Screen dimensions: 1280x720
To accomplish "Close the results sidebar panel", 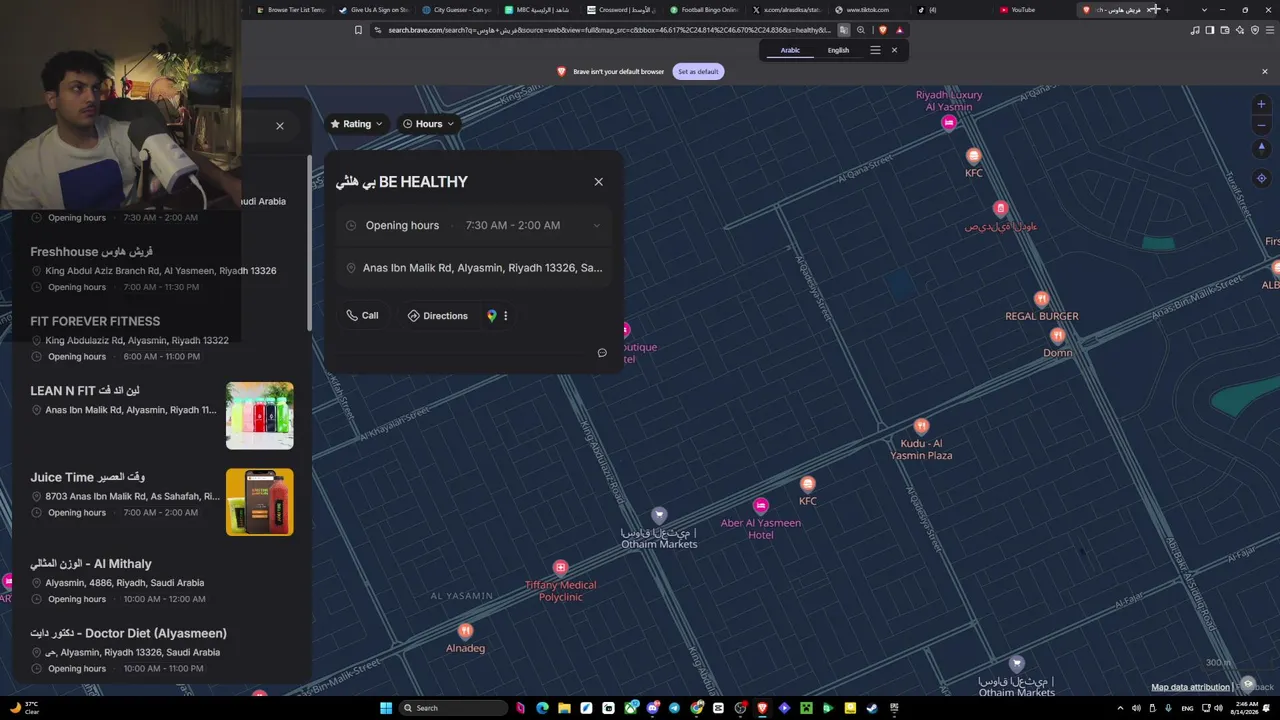I will pos(280,126).
